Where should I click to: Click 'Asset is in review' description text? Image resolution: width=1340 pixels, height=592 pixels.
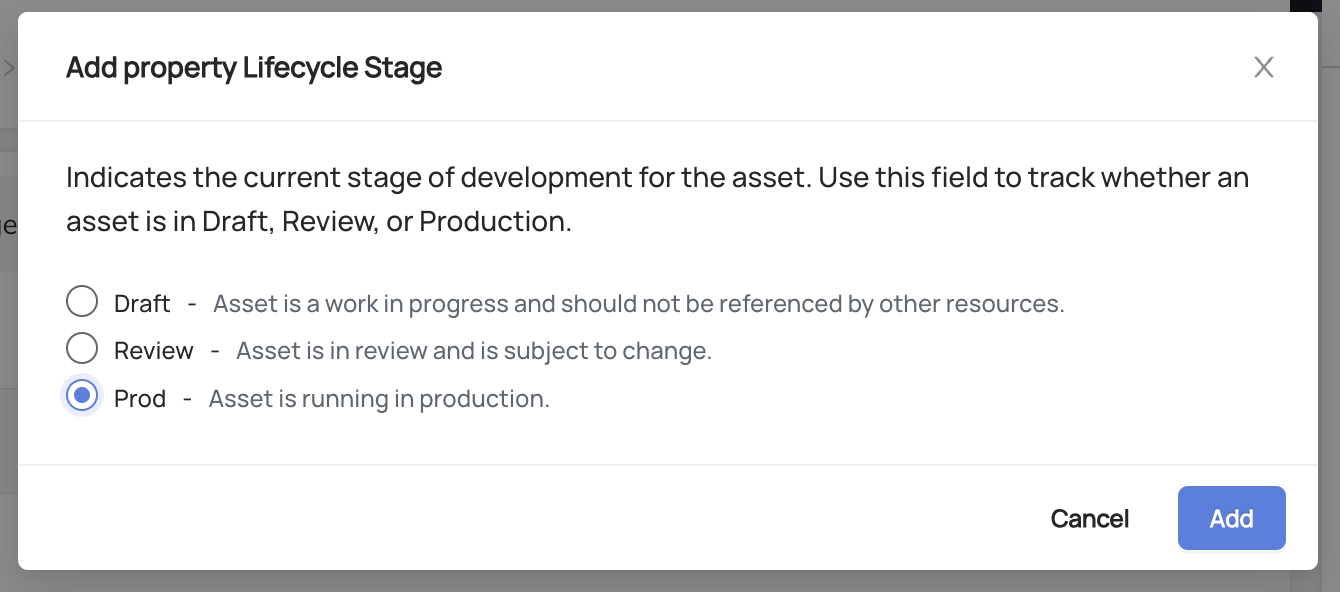point(473,351)
